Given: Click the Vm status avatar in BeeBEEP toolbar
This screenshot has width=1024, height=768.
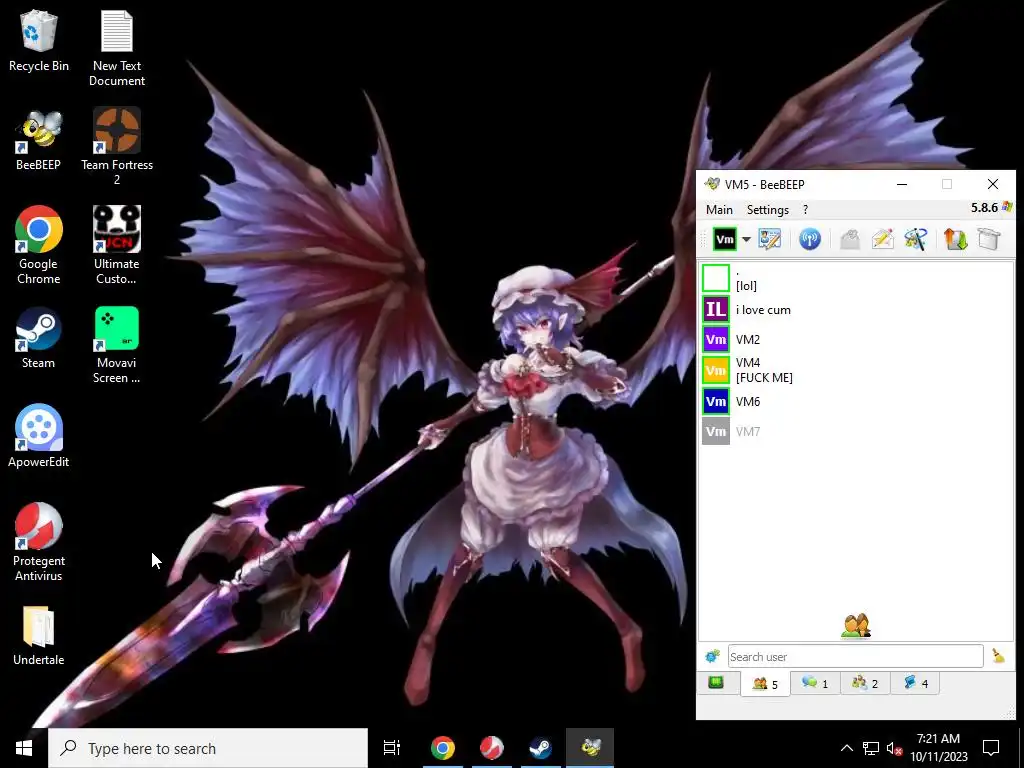Looking at the screenshot, I should tap(724, 240).
